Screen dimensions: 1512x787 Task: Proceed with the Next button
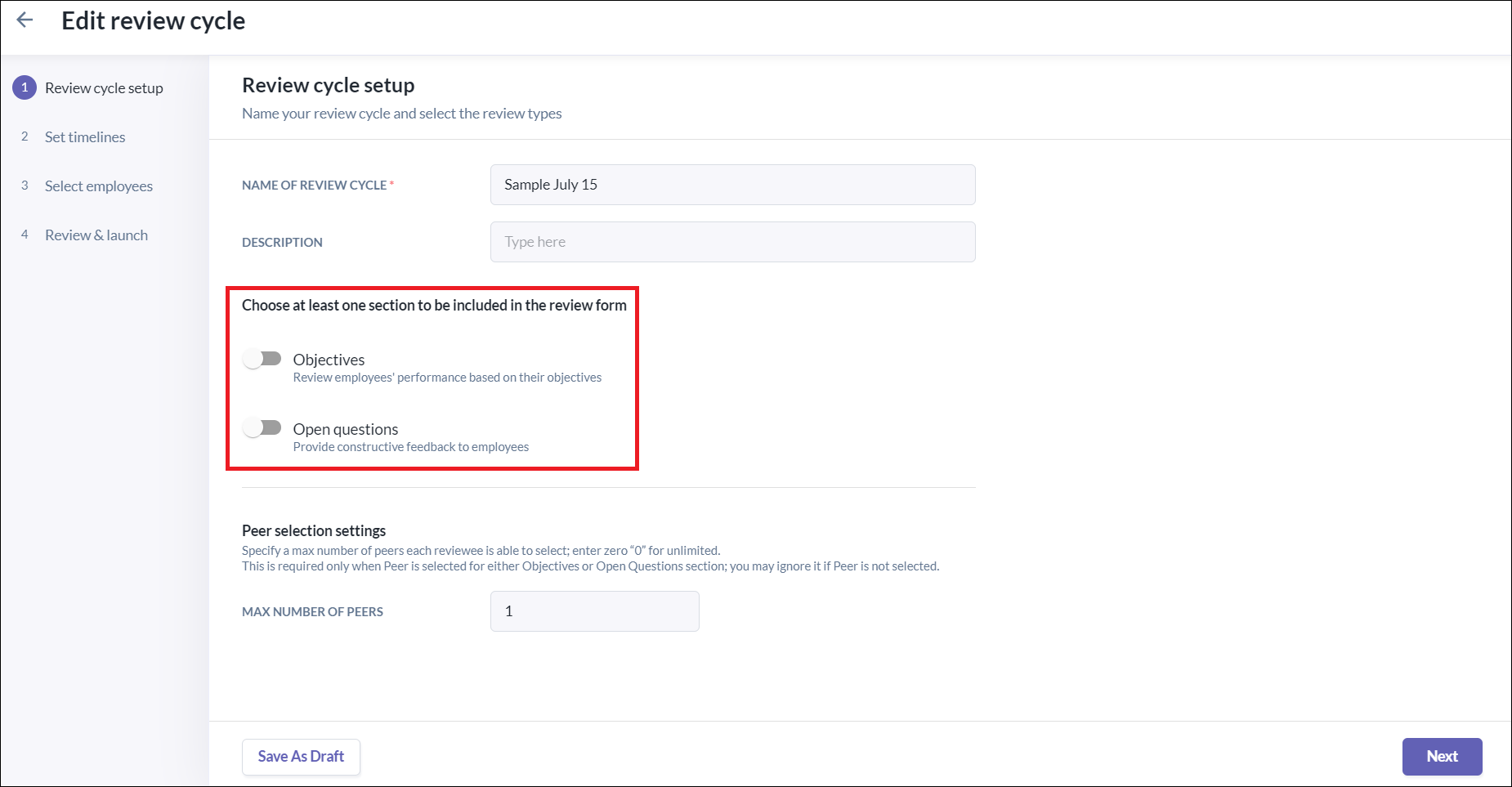[x=1442, y=757]
